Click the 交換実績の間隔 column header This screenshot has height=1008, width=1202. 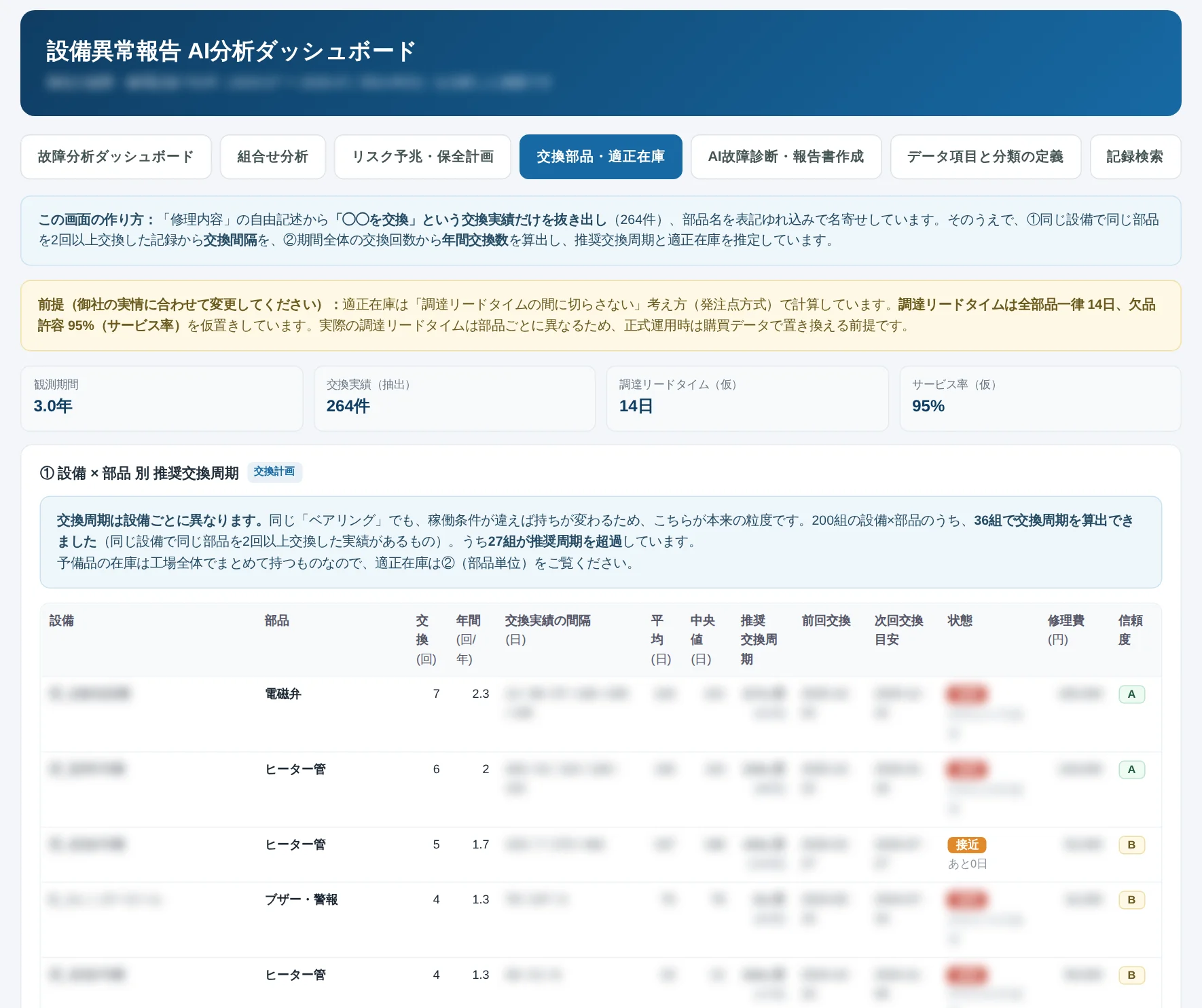pos(548,630)
